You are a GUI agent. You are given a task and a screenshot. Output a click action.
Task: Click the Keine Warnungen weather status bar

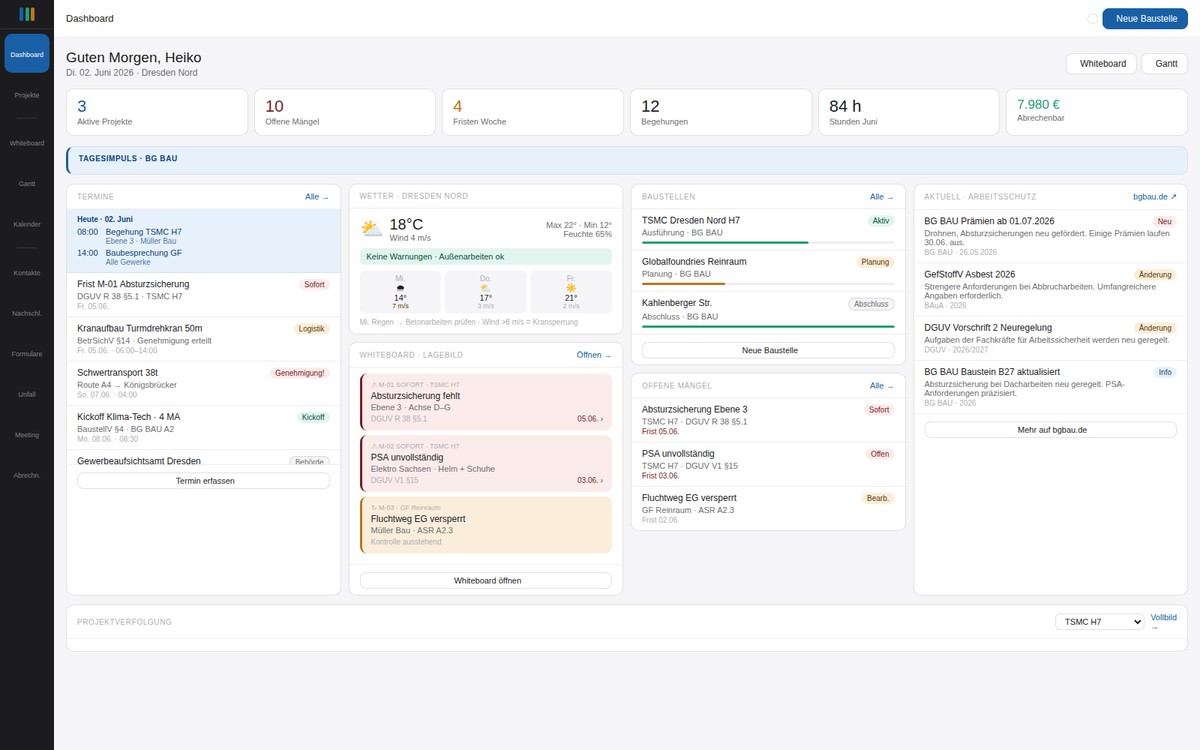pyautogui.click(x=486, y=257)
